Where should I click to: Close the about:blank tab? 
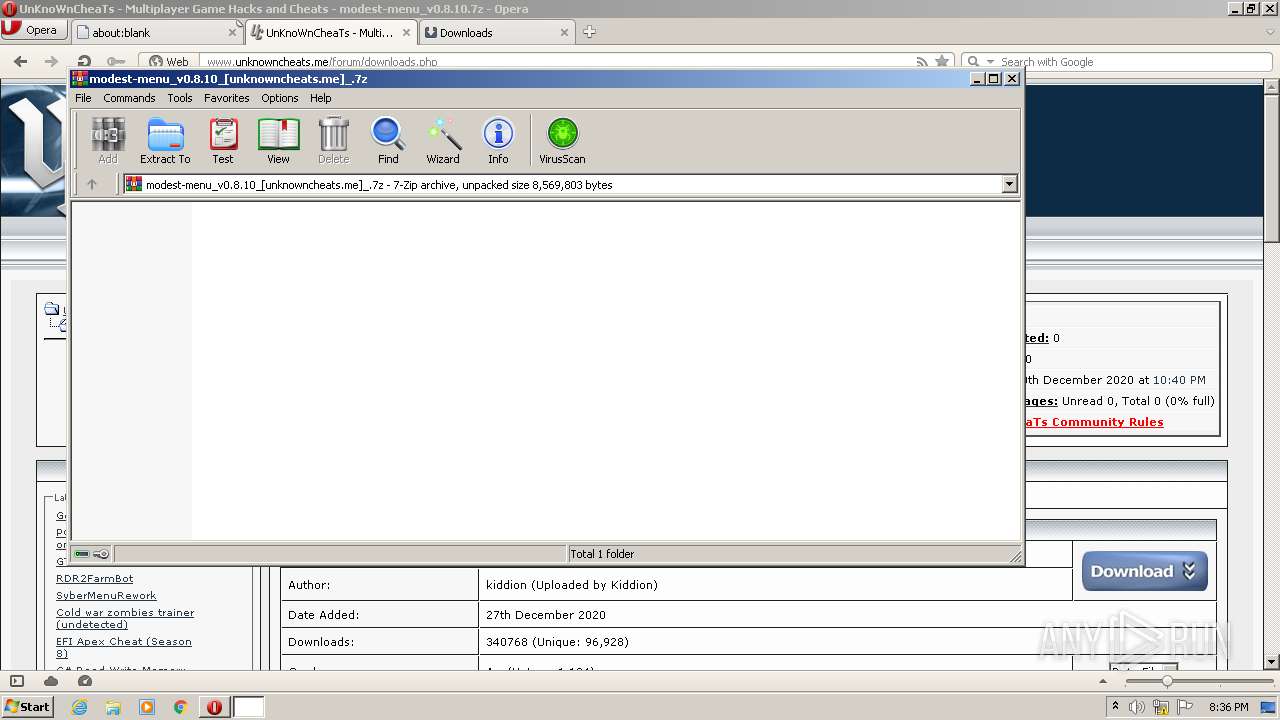pos(232,32)
